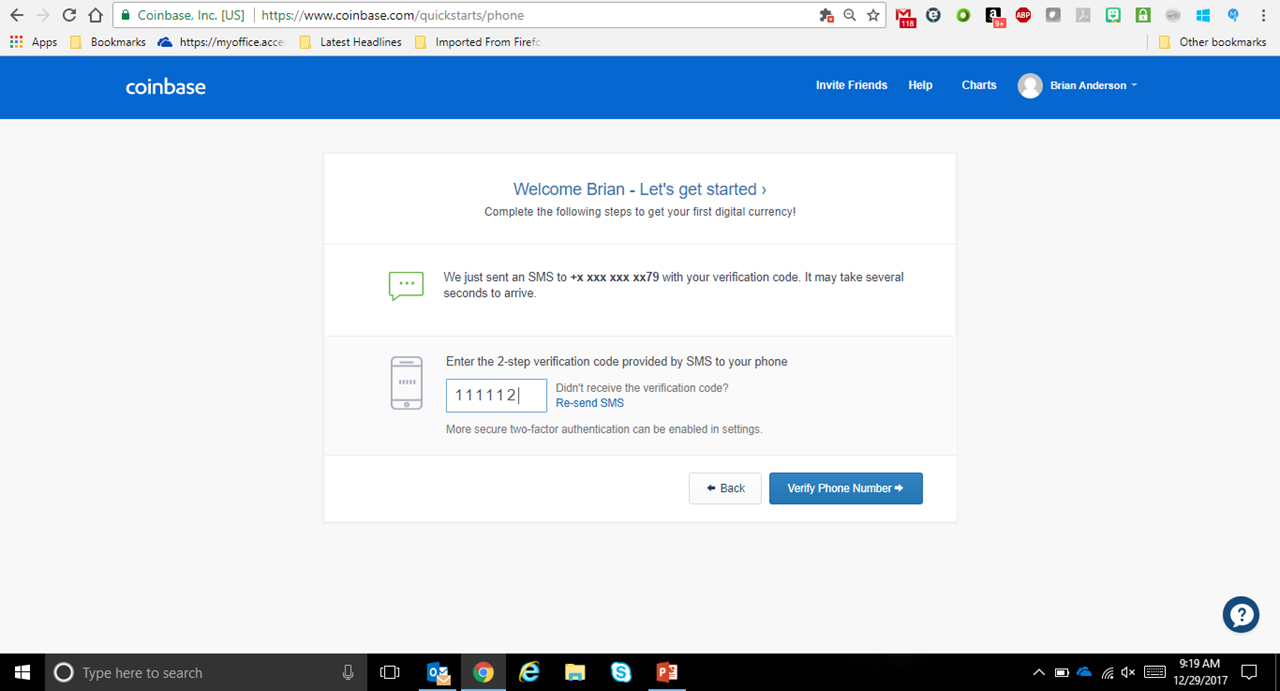Click Verify Phone Number button
This screenshot has height=691, width=1280.
click(846, 488)
